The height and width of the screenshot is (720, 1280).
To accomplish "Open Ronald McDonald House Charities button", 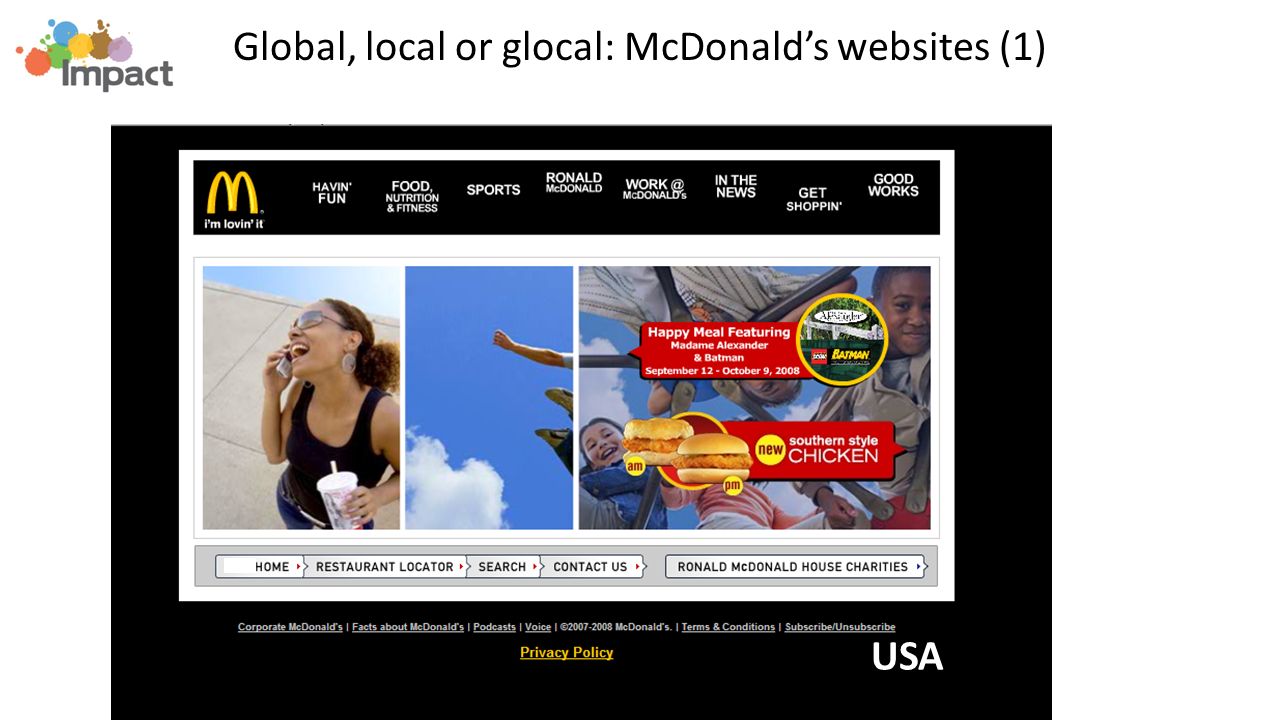I will (x=796, y=567).
